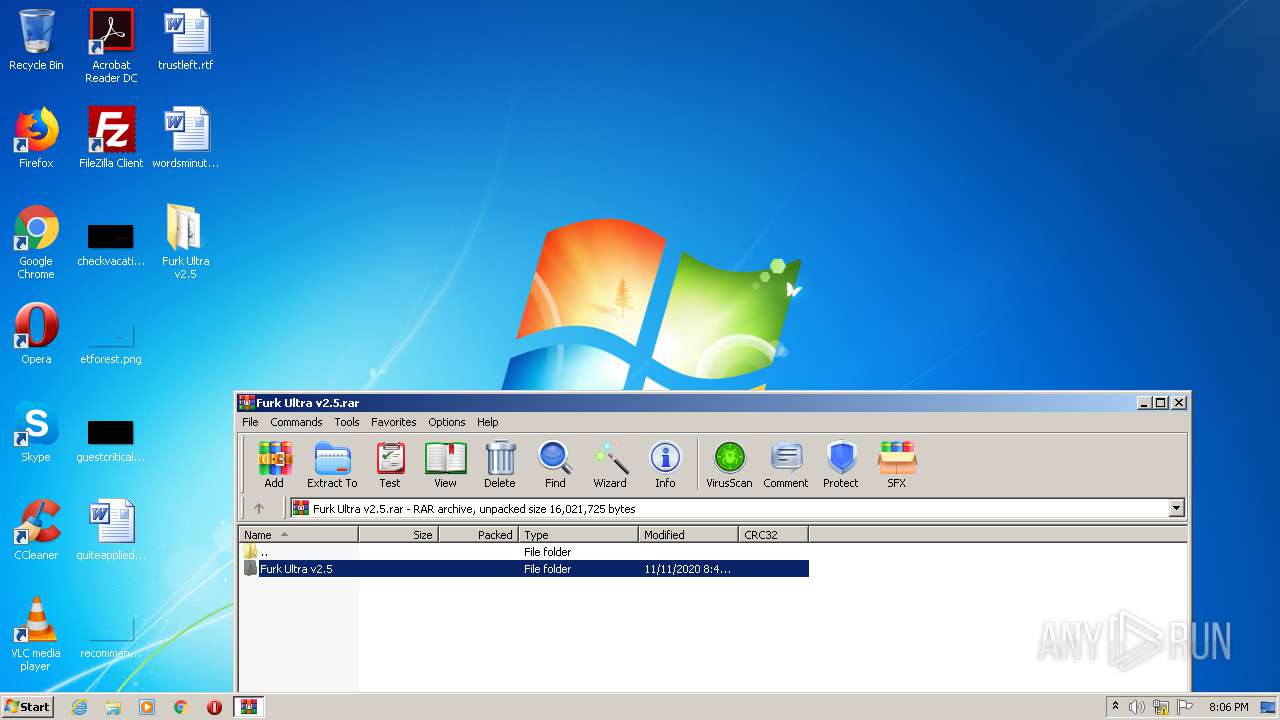The image size is (1280, 720).
Task: Sort by the Modified column header
Action: click(688, 535)
